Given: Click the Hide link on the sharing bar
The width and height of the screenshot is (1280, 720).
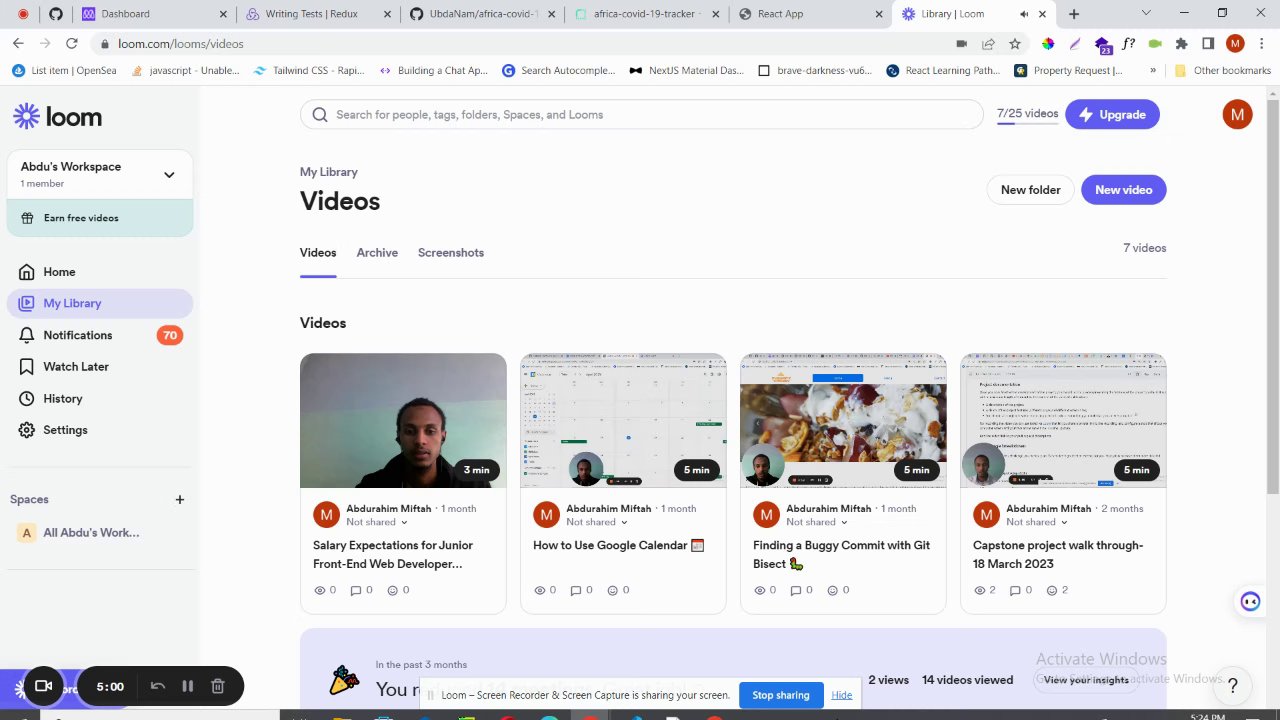Looking at the screenshot, I should tap(842, 695).
